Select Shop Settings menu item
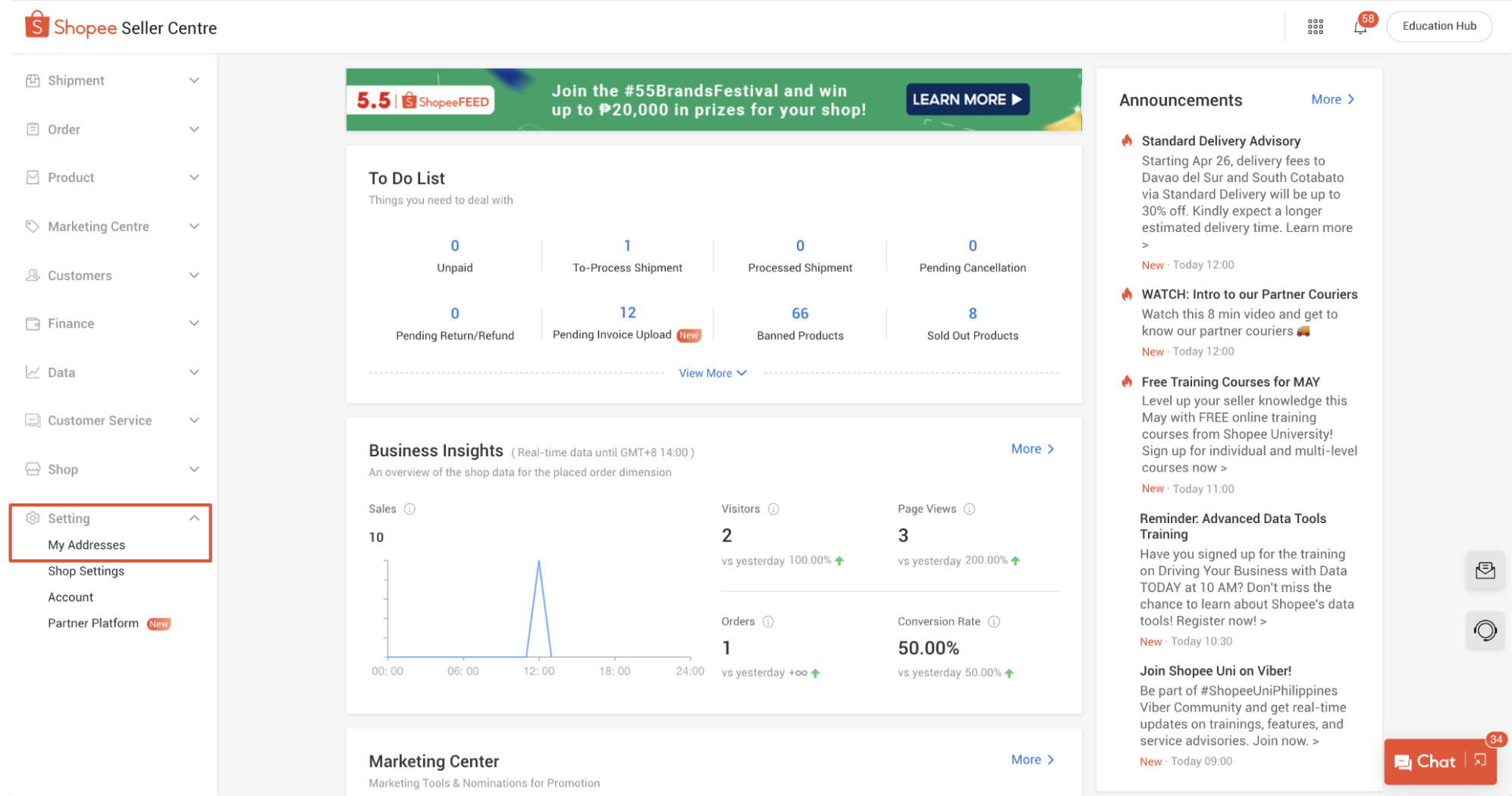The height and width of the screenshot is (796, 1512). pos(86,571)
